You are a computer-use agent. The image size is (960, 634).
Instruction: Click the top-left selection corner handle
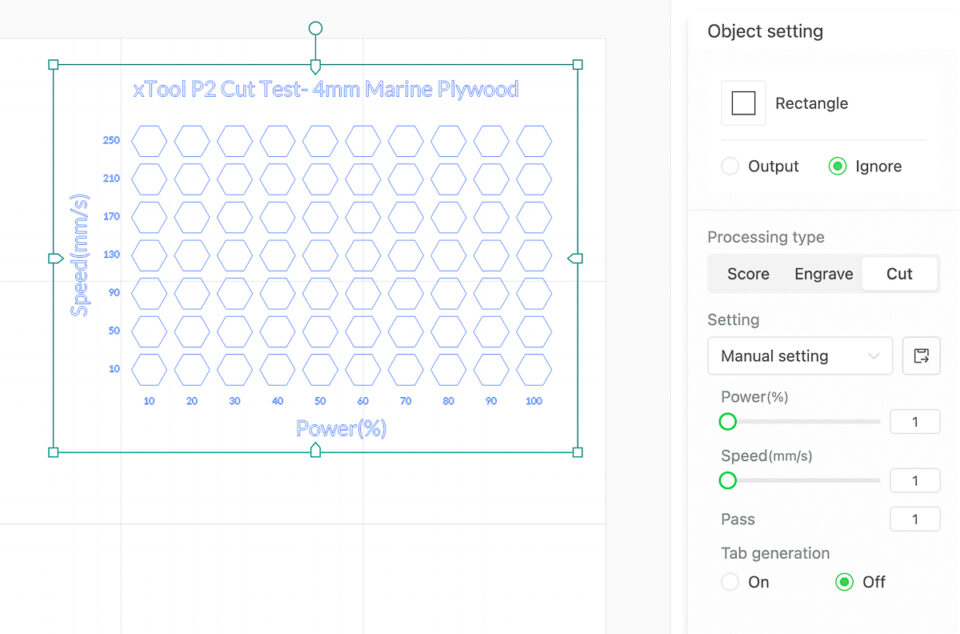(x=52, y=65)
